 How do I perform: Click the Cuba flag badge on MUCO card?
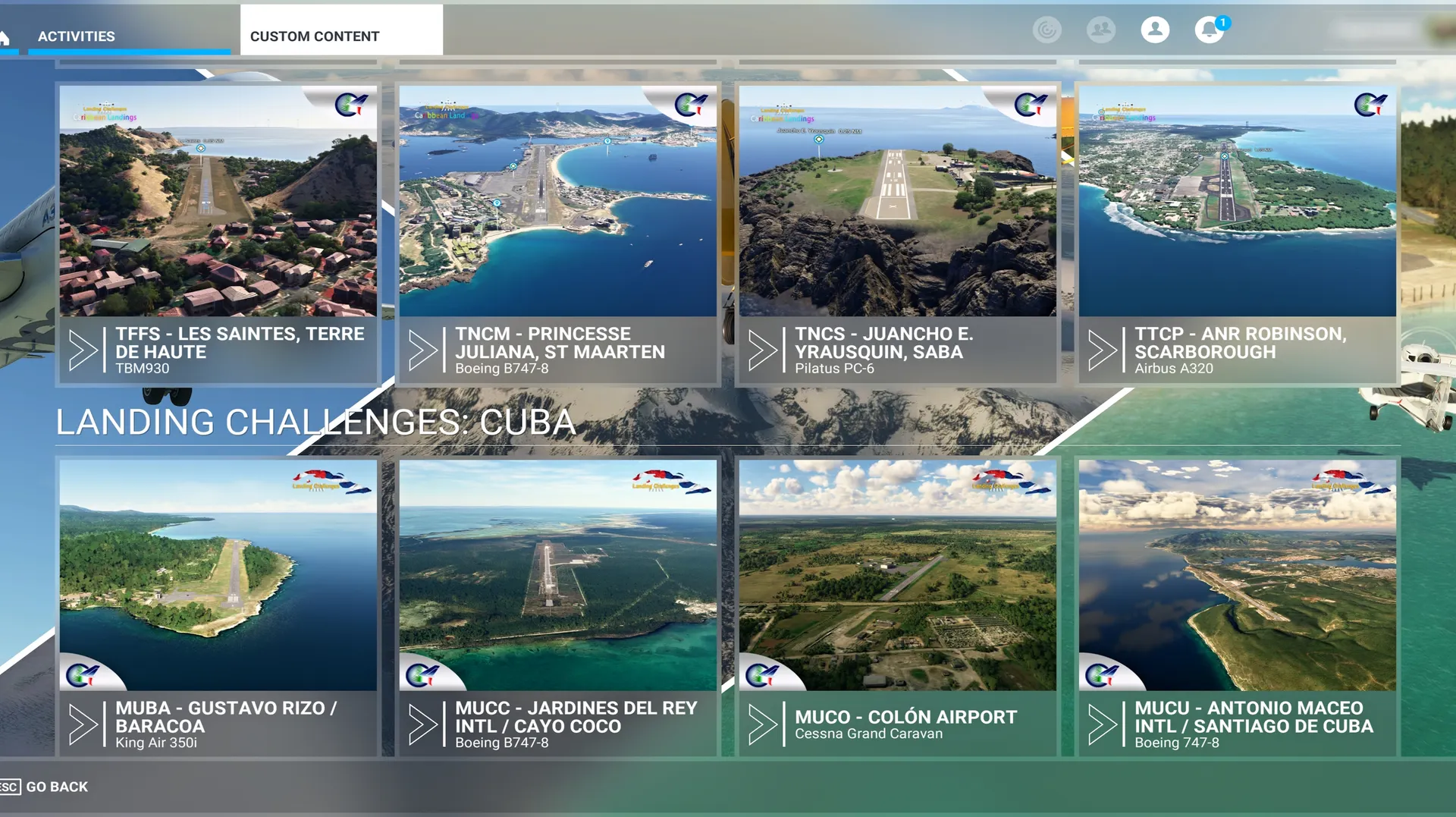tap(1012, 482)
